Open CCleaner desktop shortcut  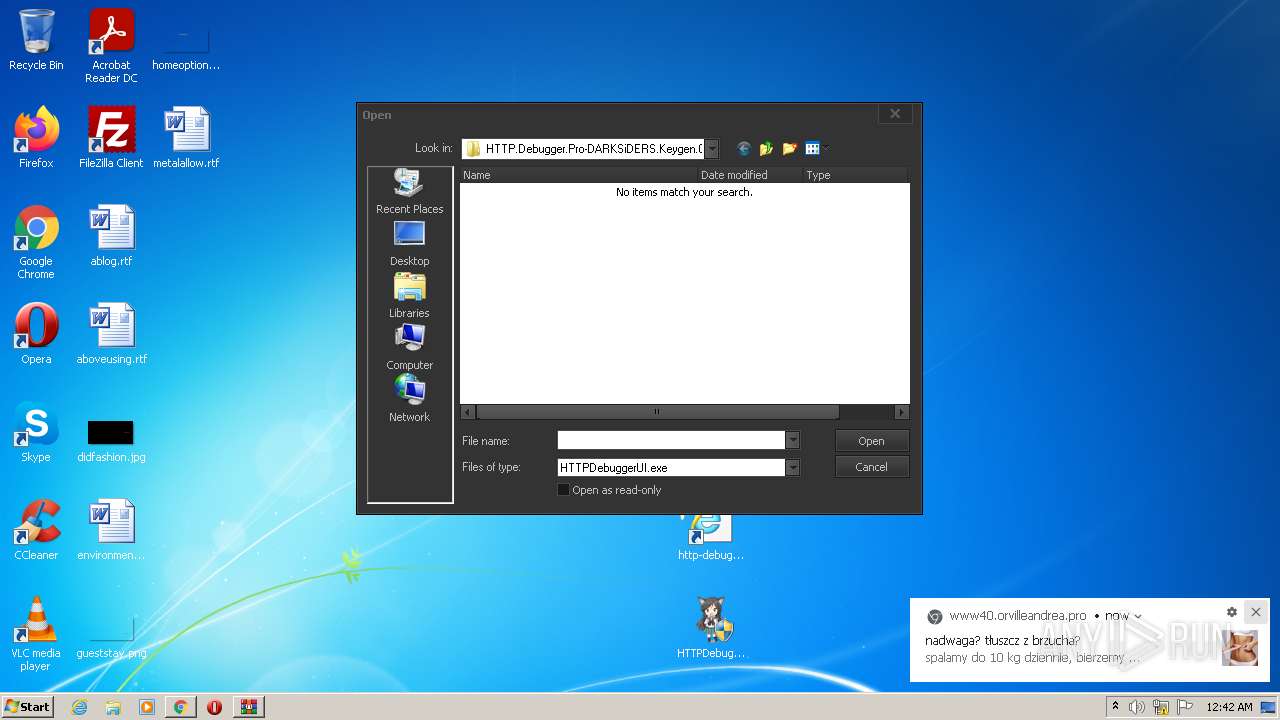(x=36, y=530)
